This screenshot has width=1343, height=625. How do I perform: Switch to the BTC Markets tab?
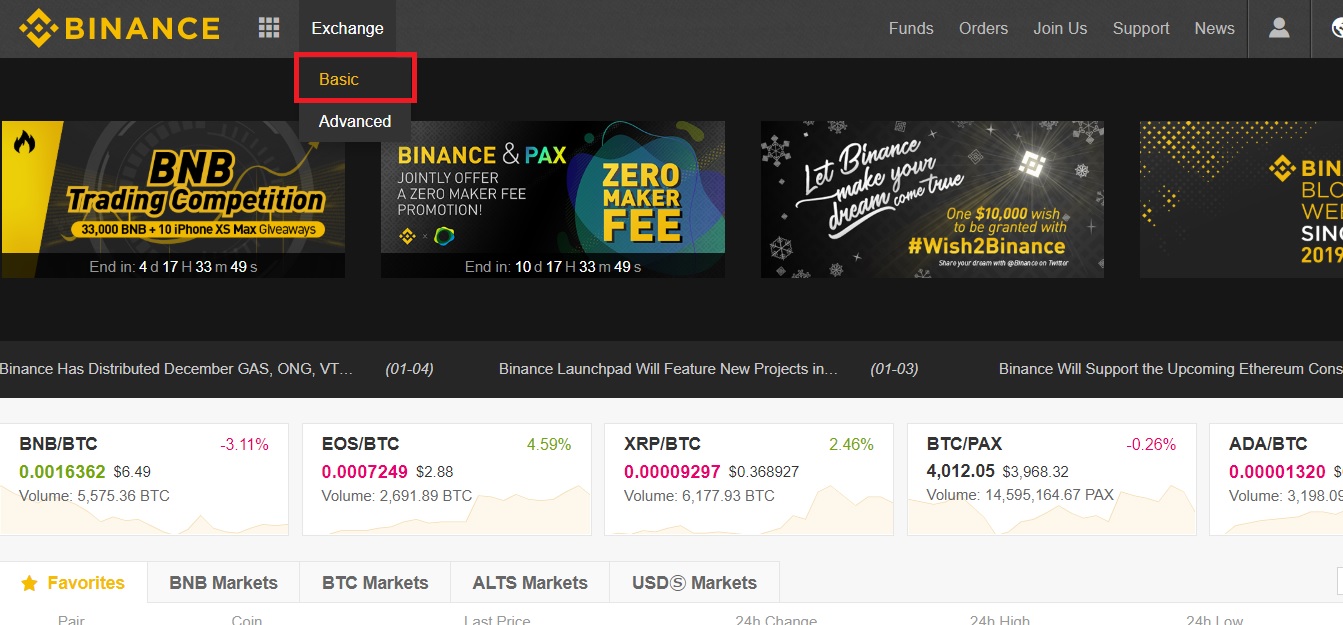coord(375,583)
